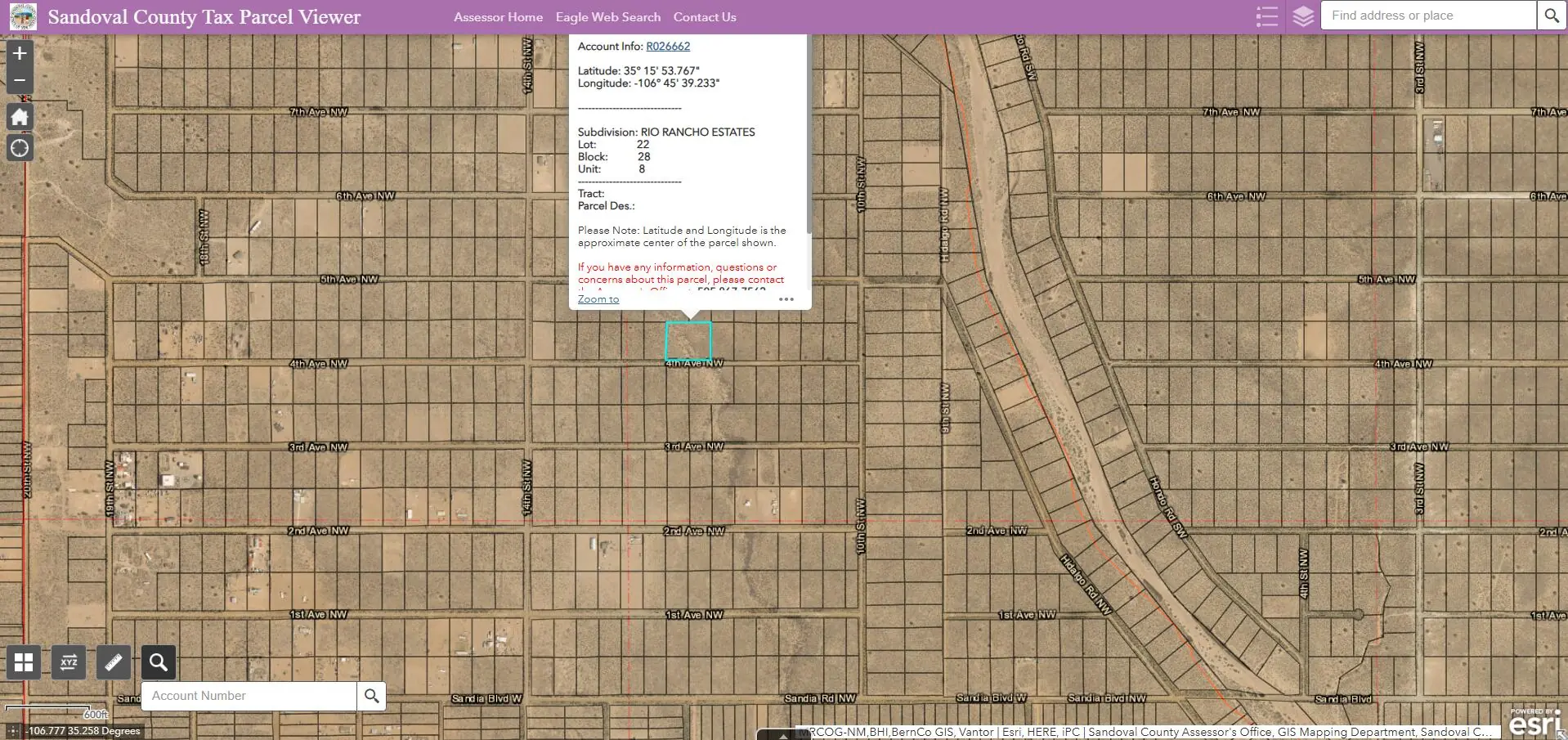Click Zoom to in the popup

tap(598, 299)
